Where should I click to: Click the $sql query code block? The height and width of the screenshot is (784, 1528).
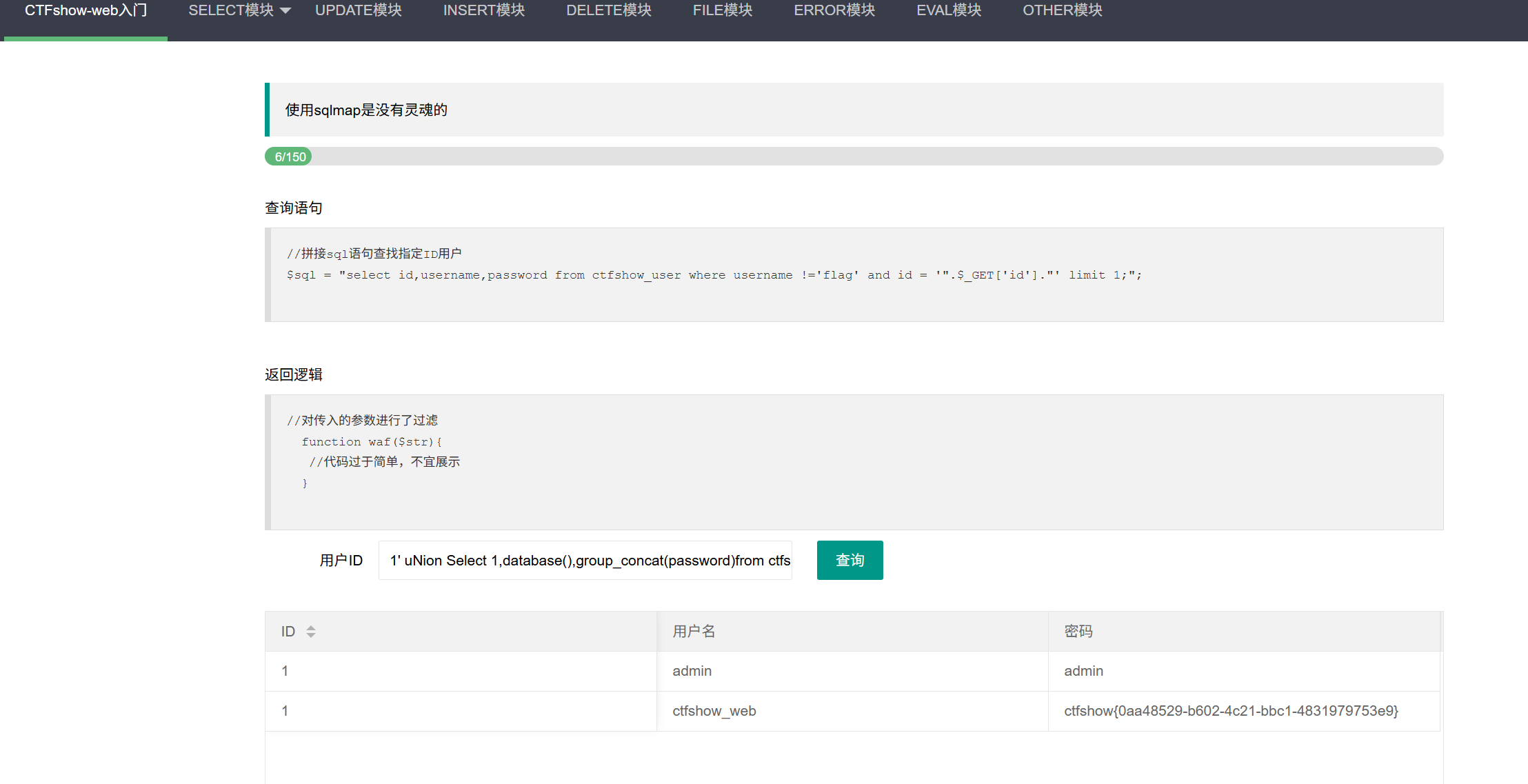pos(714,275)
